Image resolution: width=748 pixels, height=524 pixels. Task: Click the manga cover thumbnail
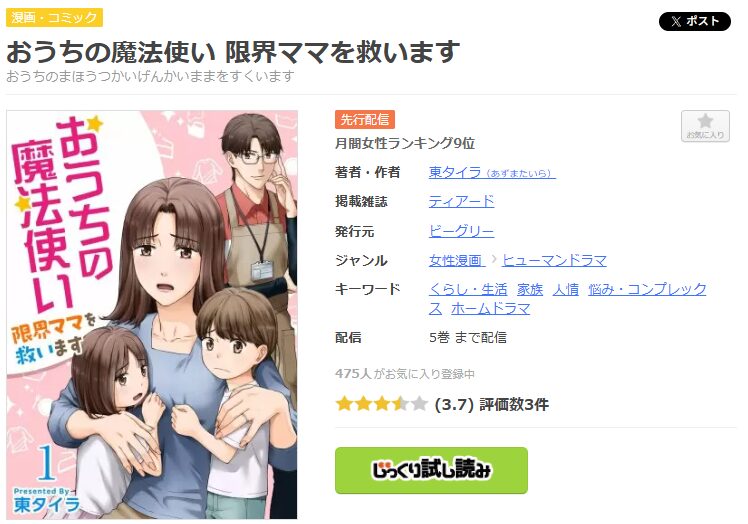click(x=152, y=314)
